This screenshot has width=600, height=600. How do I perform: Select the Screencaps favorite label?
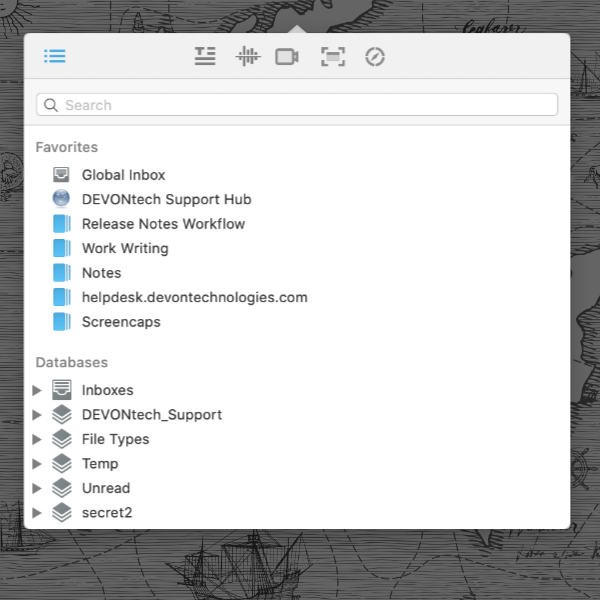point(121,322)
